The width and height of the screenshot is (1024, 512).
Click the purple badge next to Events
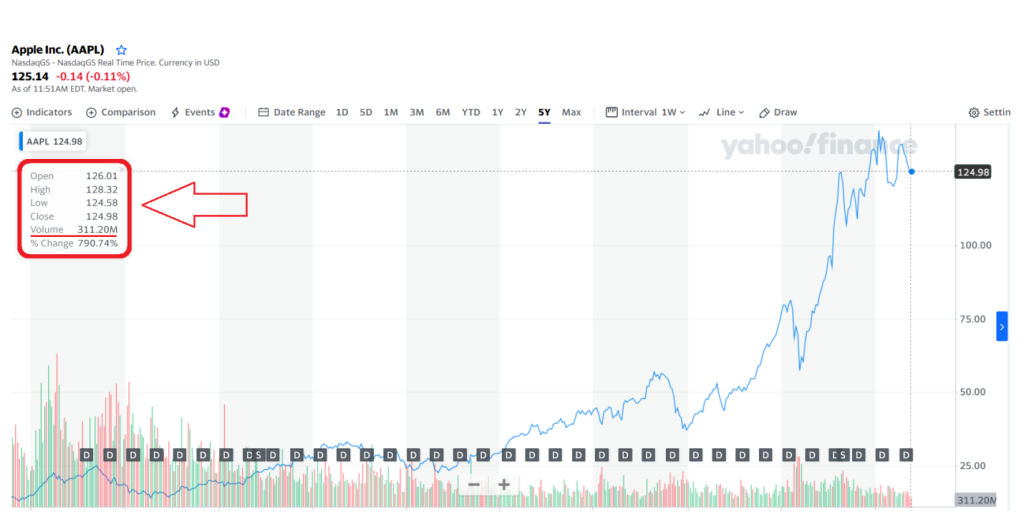225,112
